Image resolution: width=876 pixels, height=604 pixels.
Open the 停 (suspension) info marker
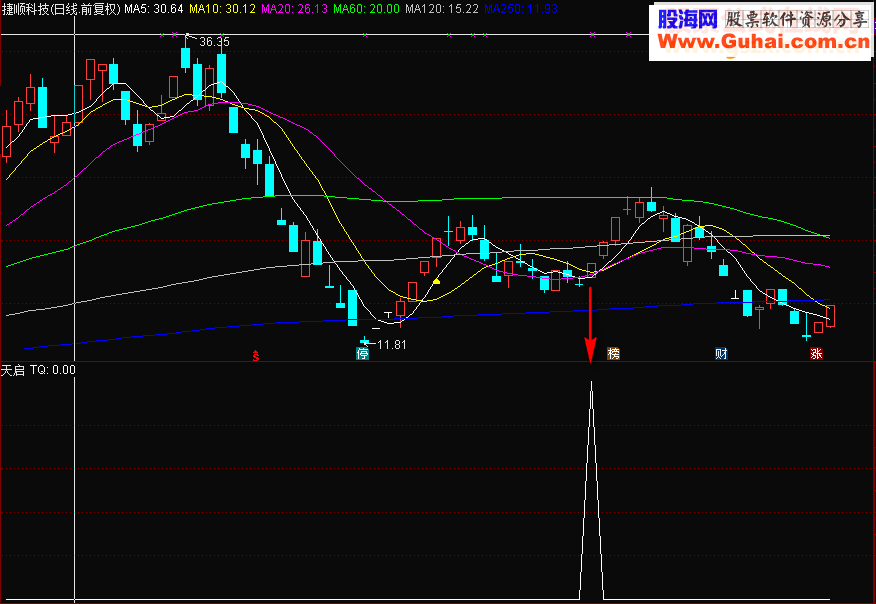pyautogui.click(x=363, y=353)
